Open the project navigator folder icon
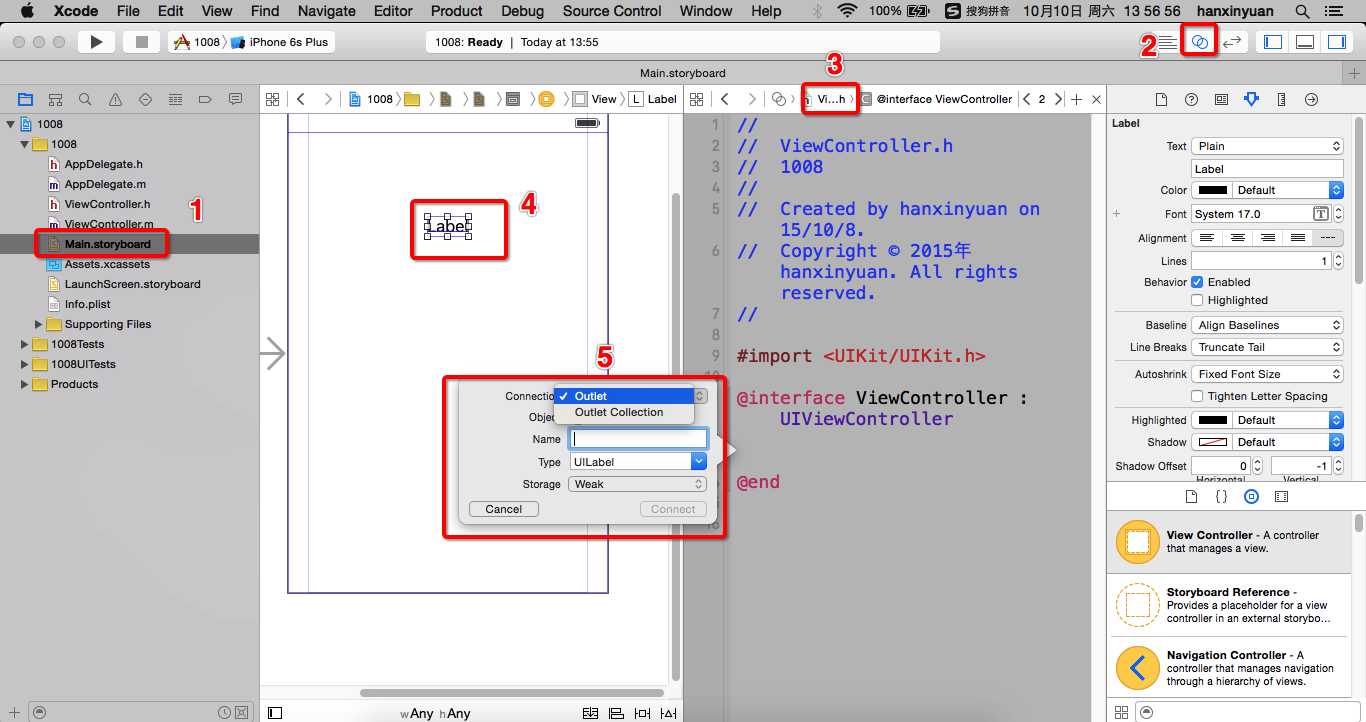 coord(25,99)
